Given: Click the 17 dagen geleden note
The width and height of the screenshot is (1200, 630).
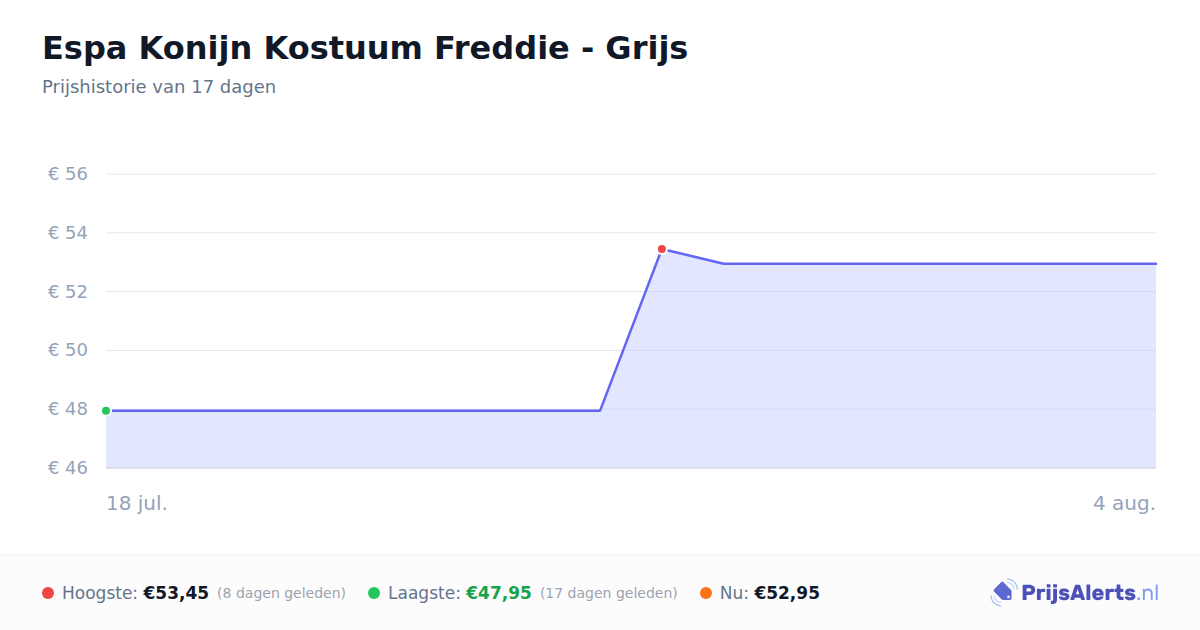Looking at the screenshot, I should tap(609, 593).
